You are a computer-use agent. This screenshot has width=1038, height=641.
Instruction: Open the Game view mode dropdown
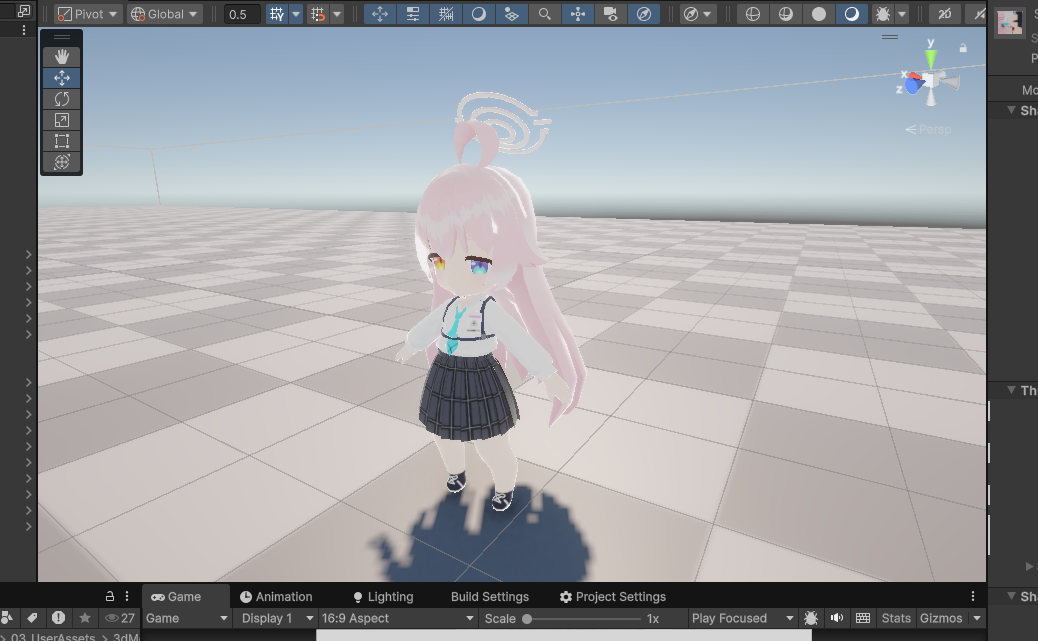(187, 618)
